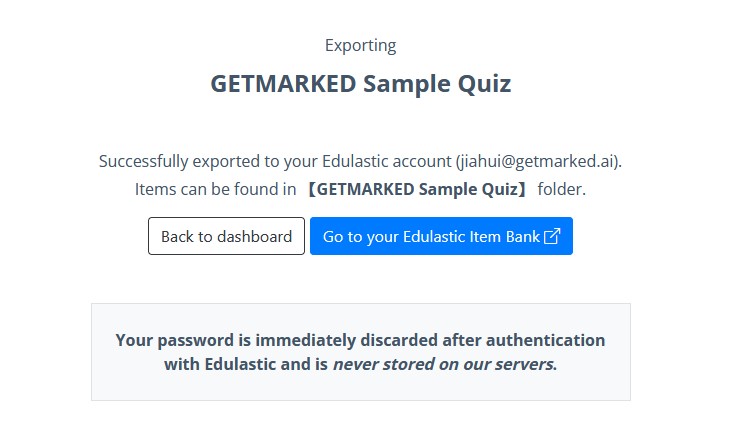Go back to the dashboard
The height and width of the screenshot is (440, 738).
226,236
